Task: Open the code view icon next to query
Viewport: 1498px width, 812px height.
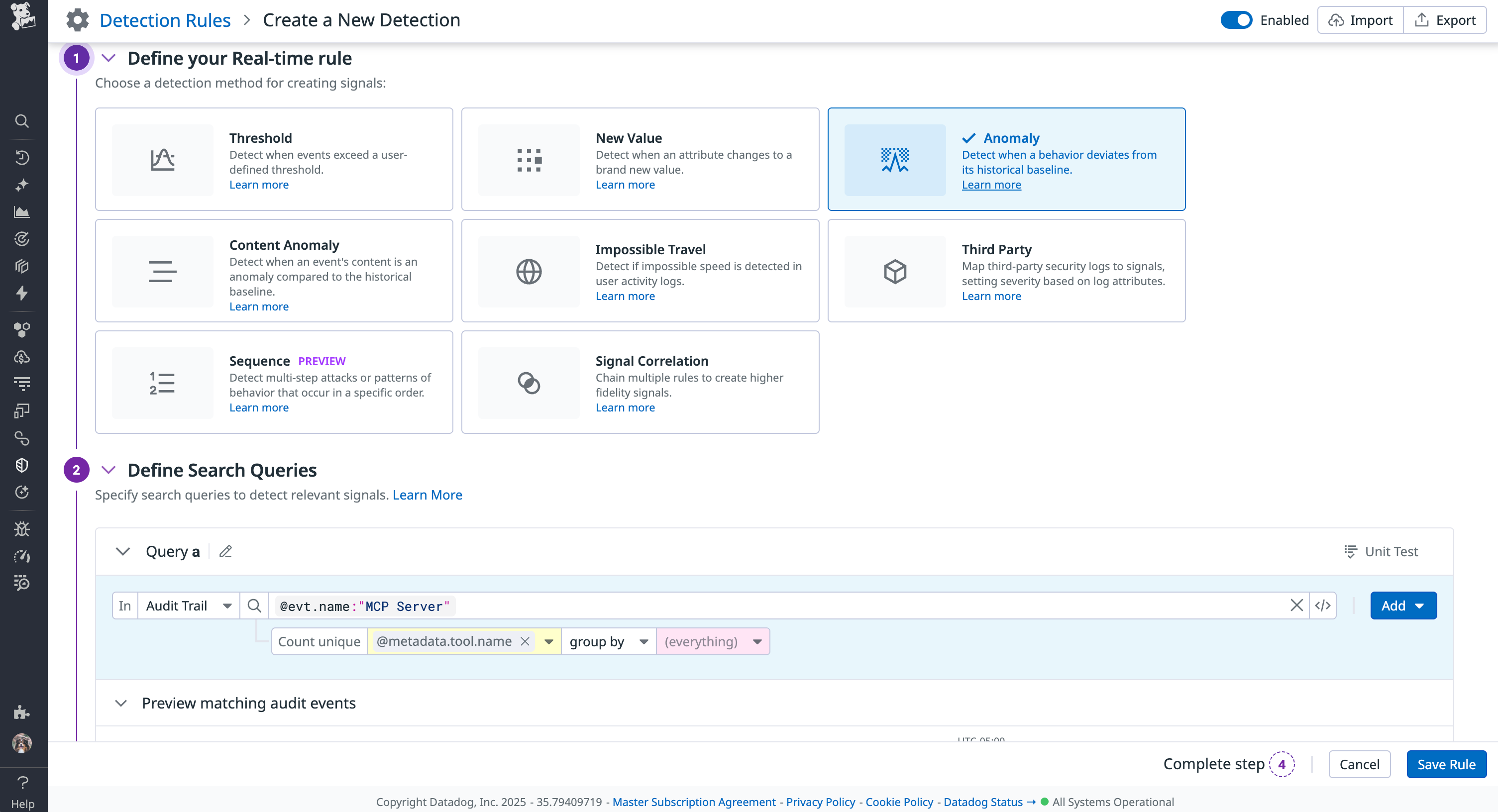Action: 1323,605
